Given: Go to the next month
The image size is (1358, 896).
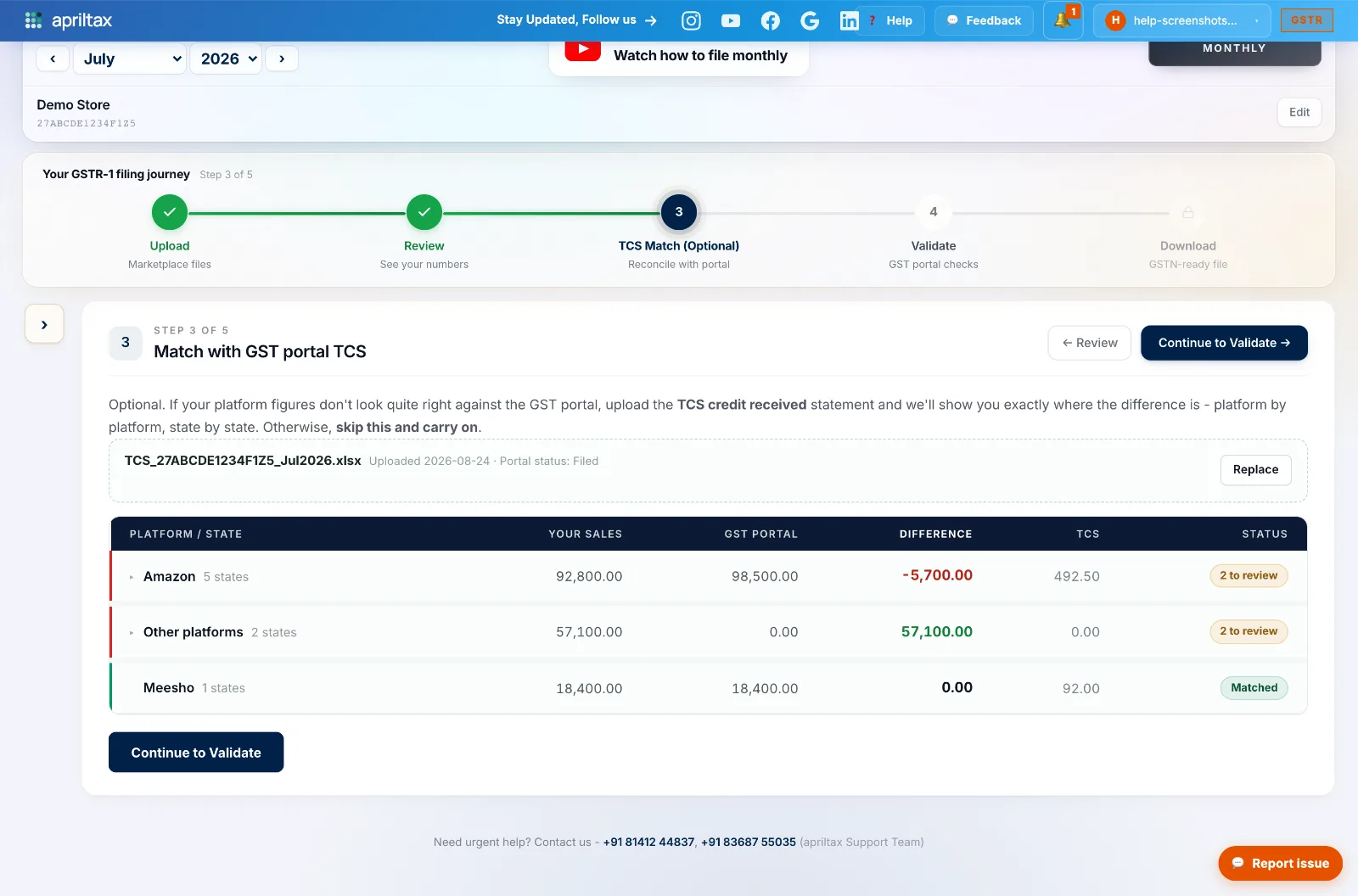Looking at the screenshot, I should (282, 59).
